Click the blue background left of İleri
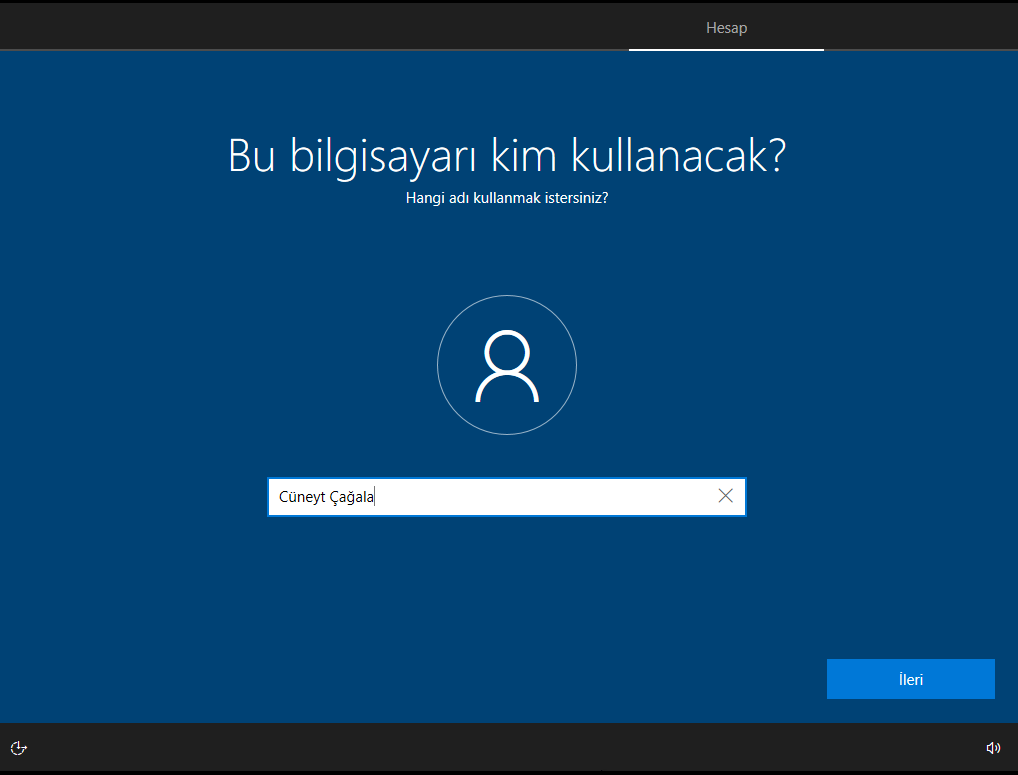 point(600,679)
